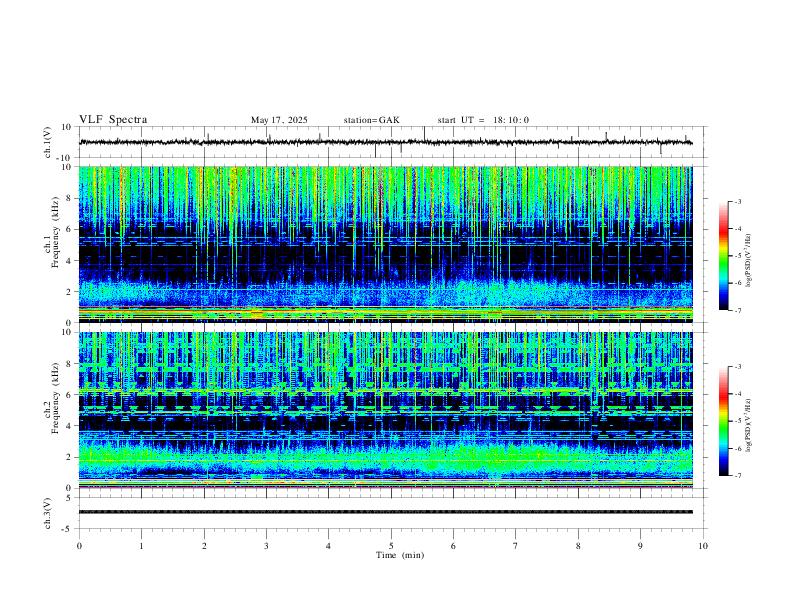The height and width of the screenshot is (612, 792).
Task: Click the "5" tick on time axis
Action: 391,546
